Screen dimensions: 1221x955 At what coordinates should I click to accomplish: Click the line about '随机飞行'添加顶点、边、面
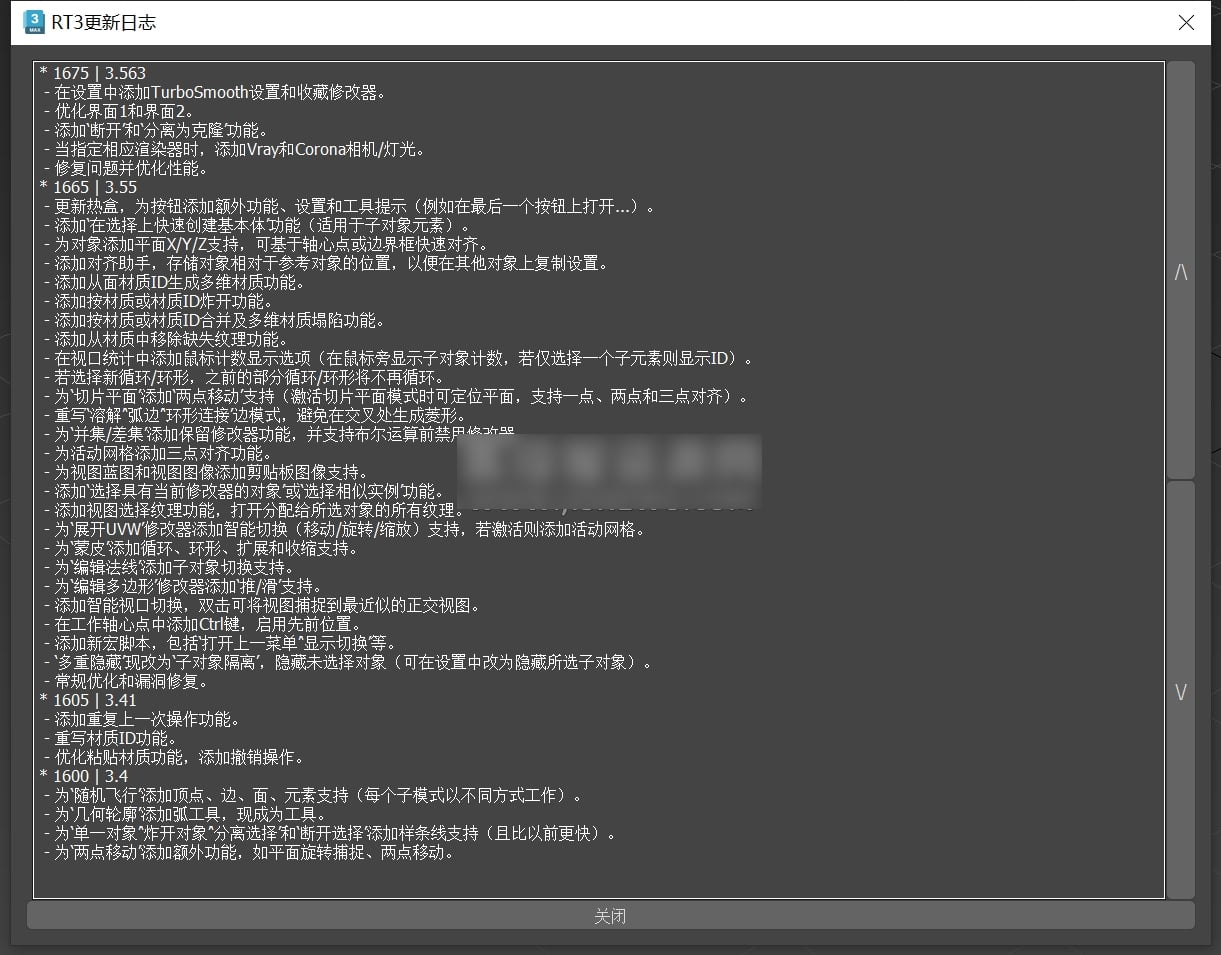[313, 795]
